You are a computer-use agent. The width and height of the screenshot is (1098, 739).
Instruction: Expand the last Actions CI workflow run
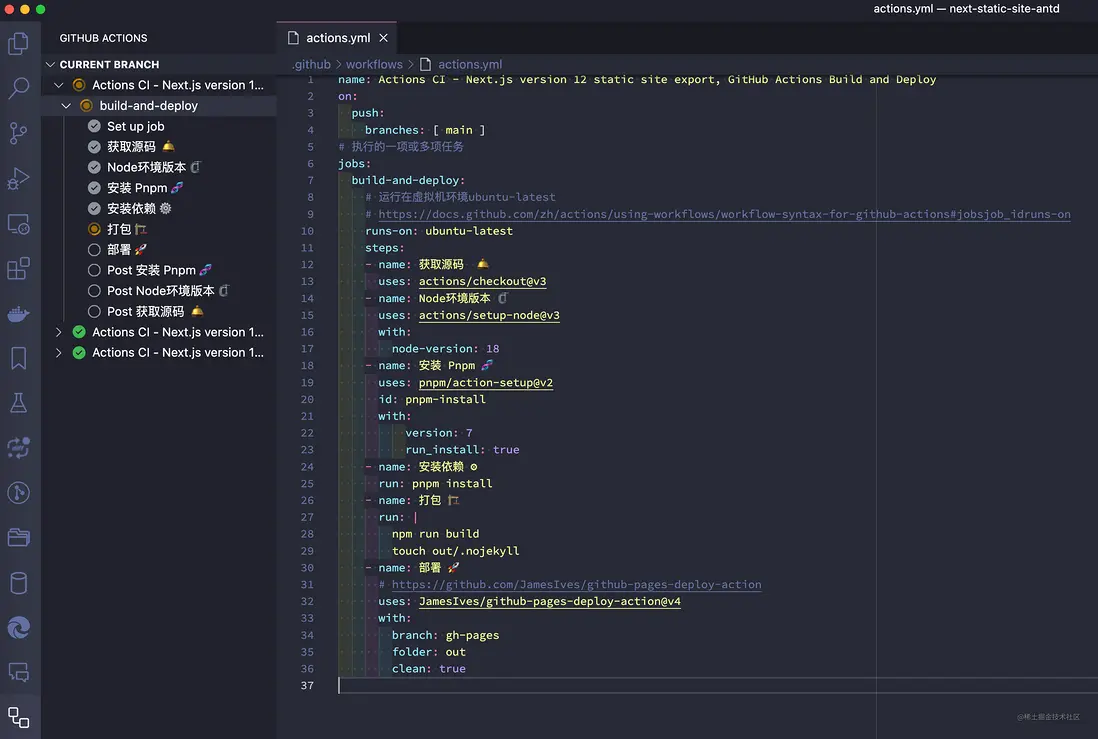(59, 352)
